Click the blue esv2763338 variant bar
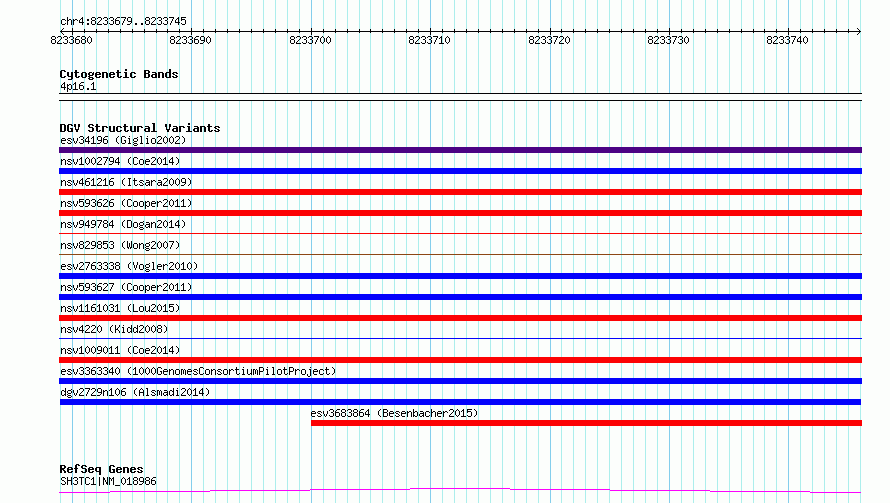 point(460,276)
